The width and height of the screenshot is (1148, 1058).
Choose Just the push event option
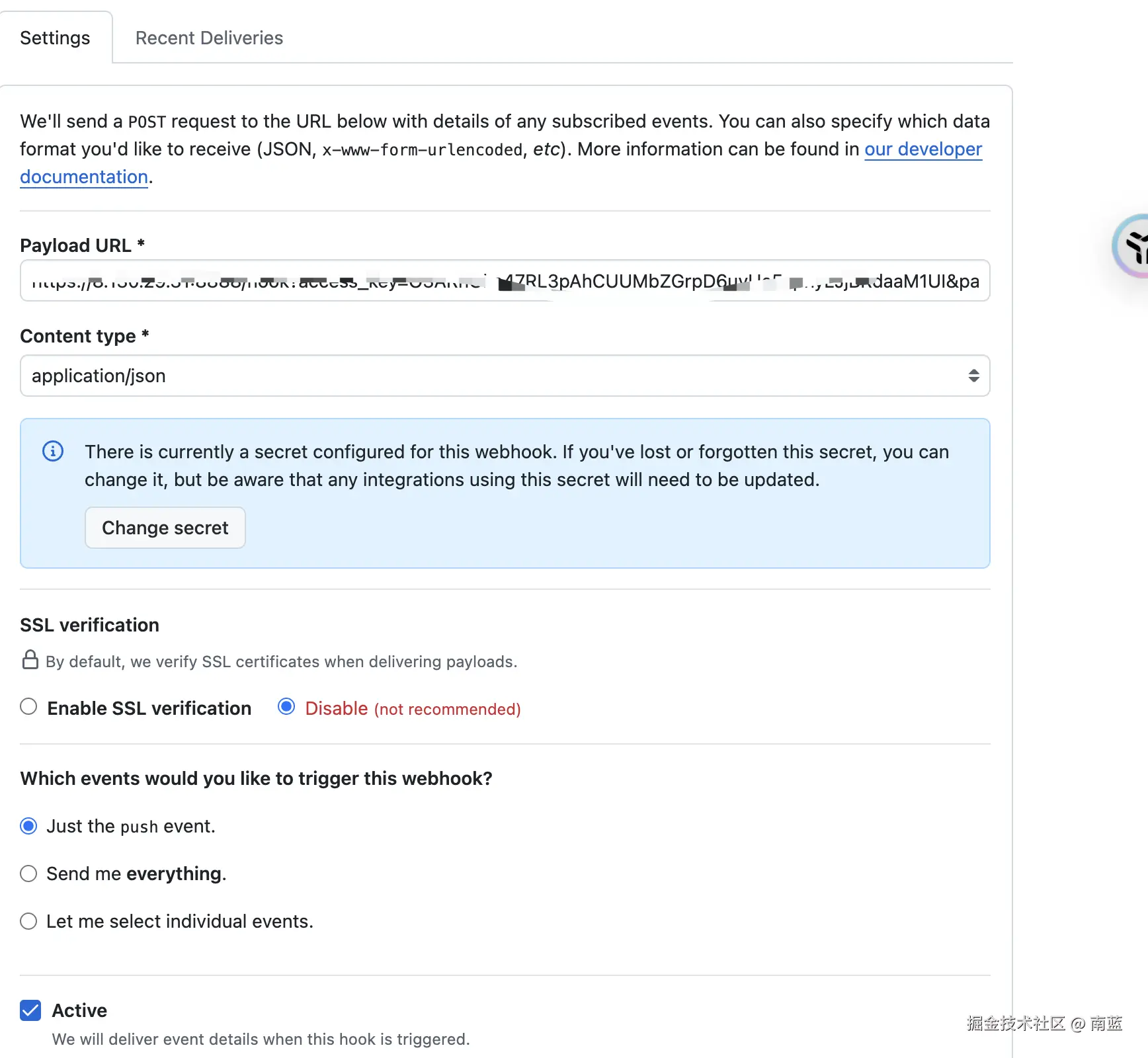click(28, 826)
